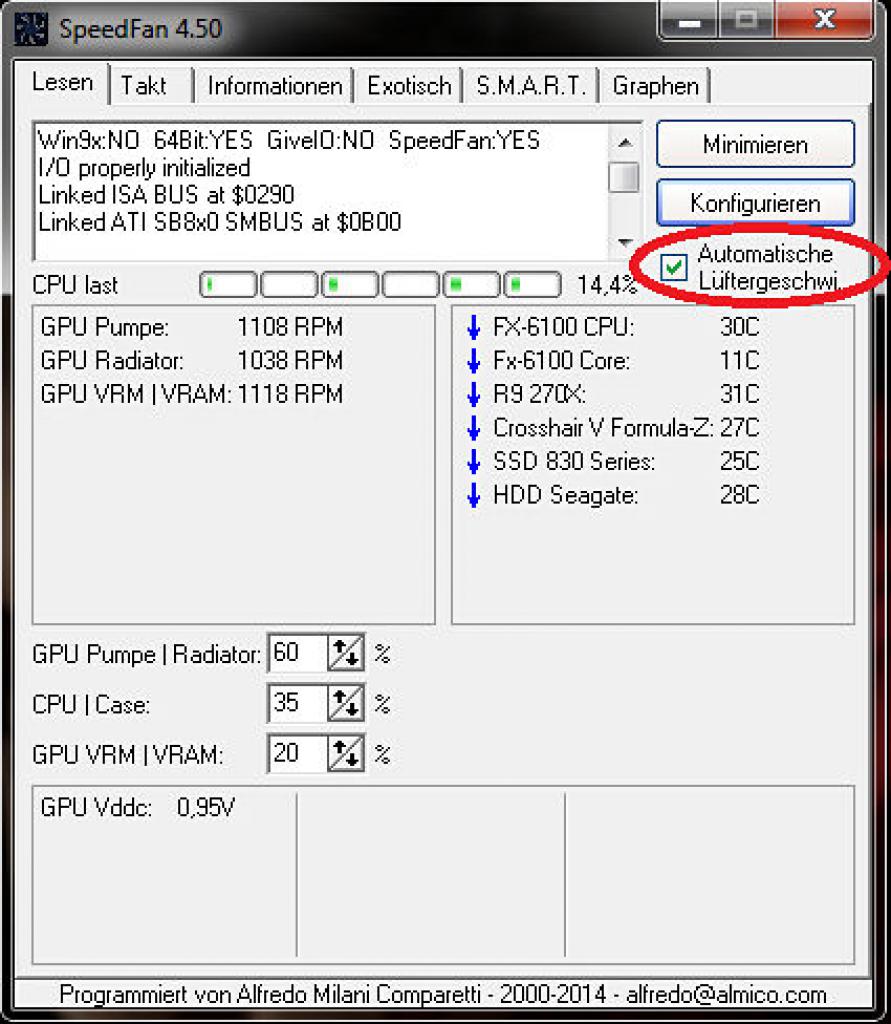Click the first CPU last usage bar

(228, 285)
